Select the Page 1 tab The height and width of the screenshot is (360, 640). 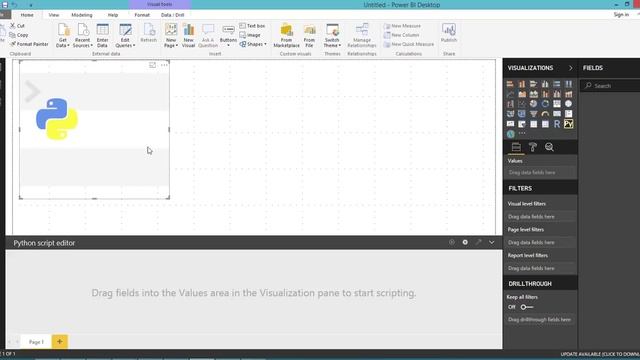(36, 342)
